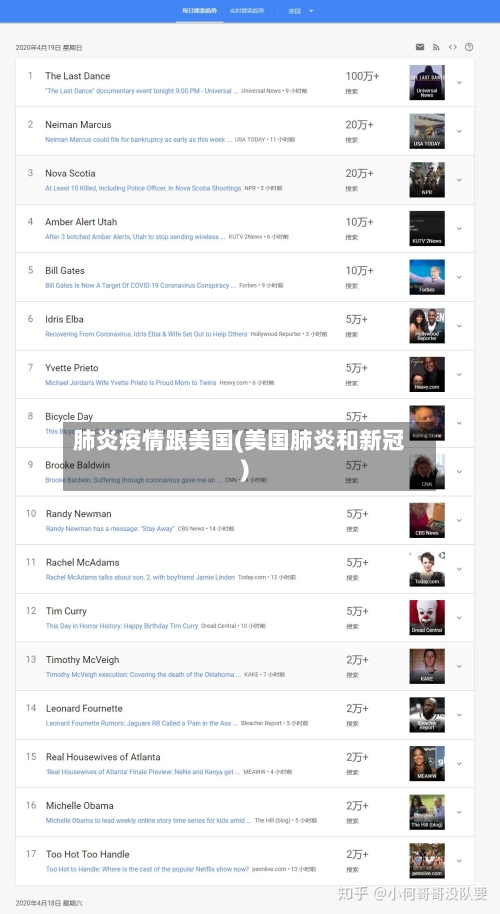Expand the Tim Curry row chevron

click(459, 618)
